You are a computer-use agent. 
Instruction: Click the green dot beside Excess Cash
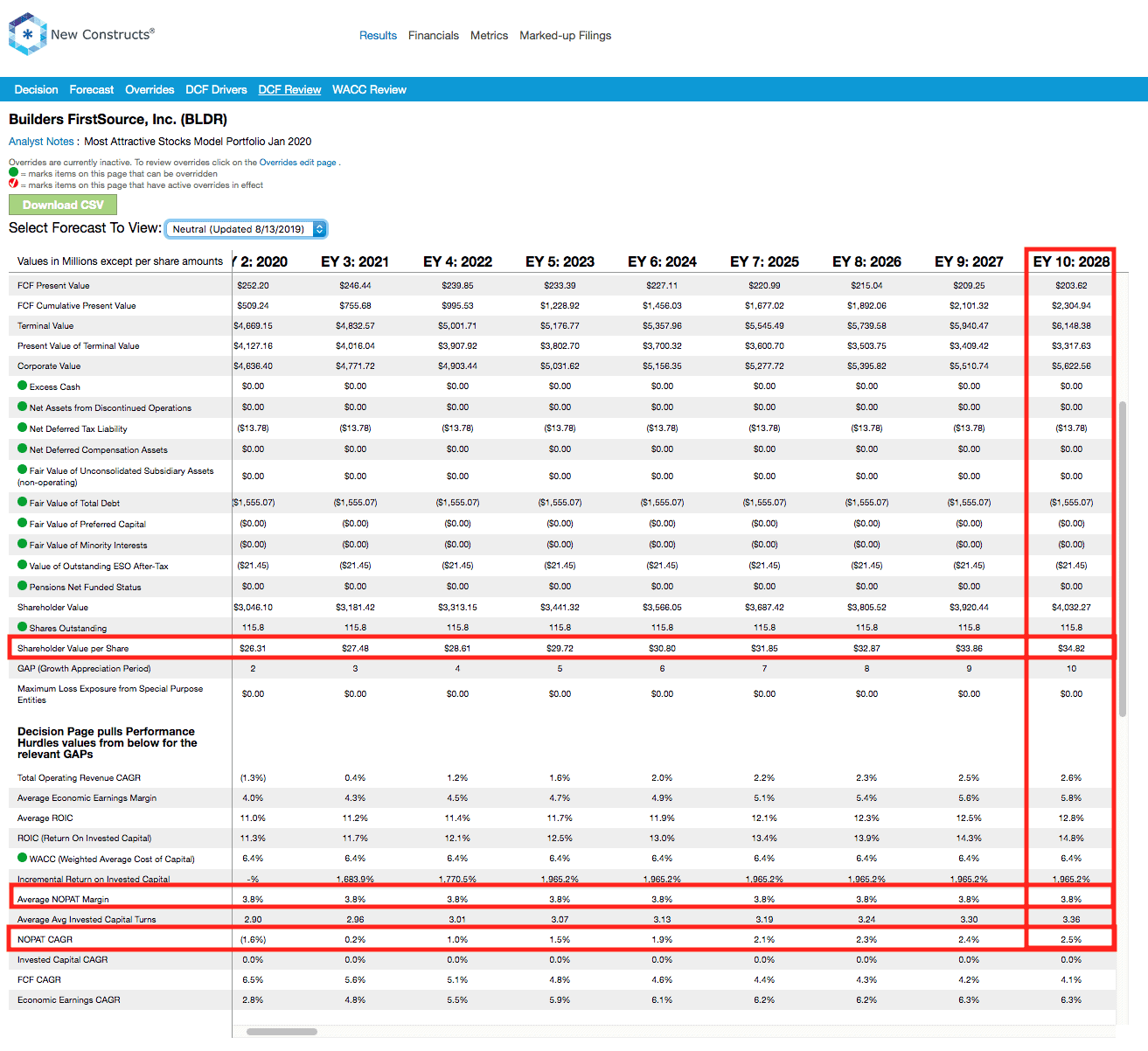[23, 386]
